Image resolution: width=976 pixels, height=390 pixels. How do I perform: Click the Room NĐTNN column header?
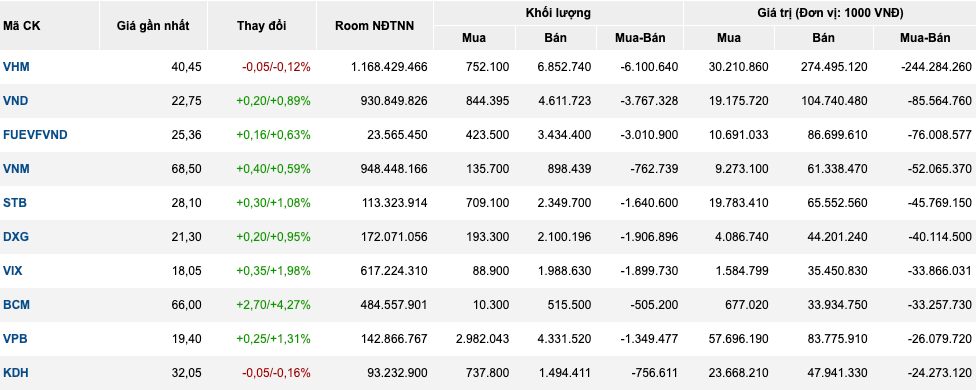(374, 26)
